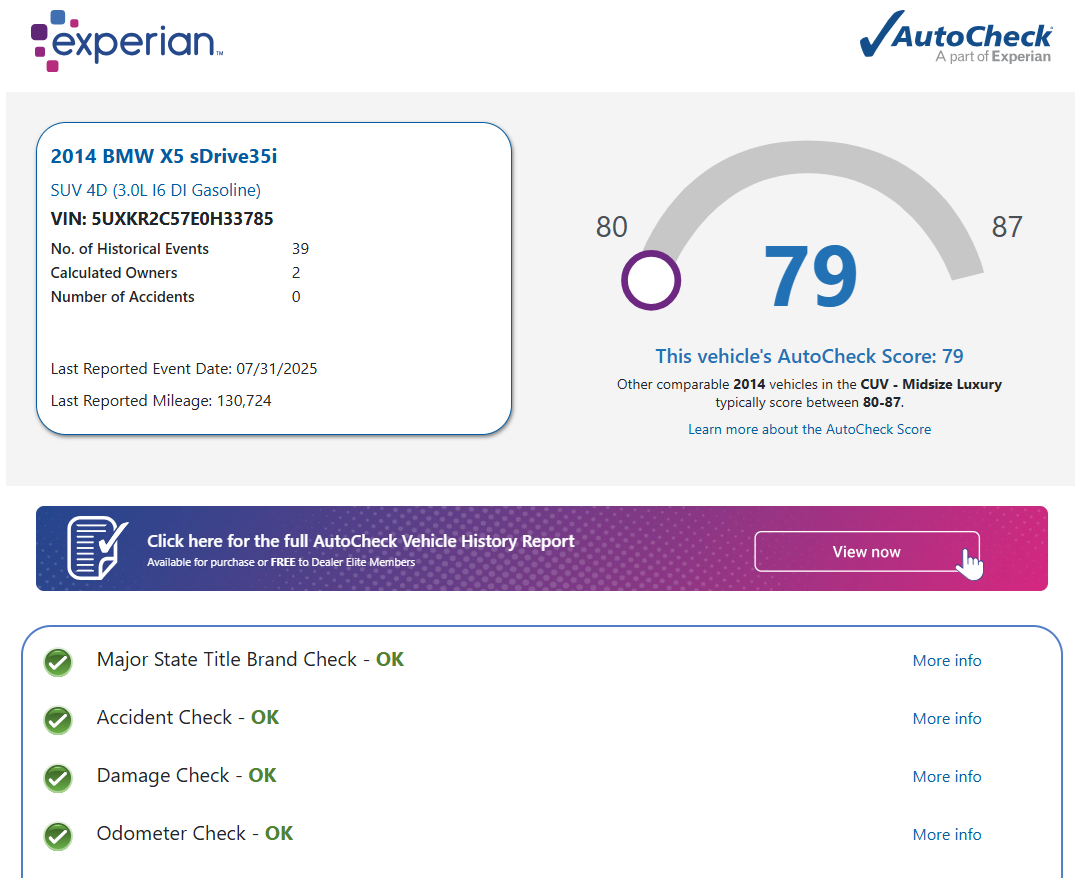Screen dimensions: 1075x878
Task: Click Last Reported Mileage 130,724 text
Action: click(161, 401)
